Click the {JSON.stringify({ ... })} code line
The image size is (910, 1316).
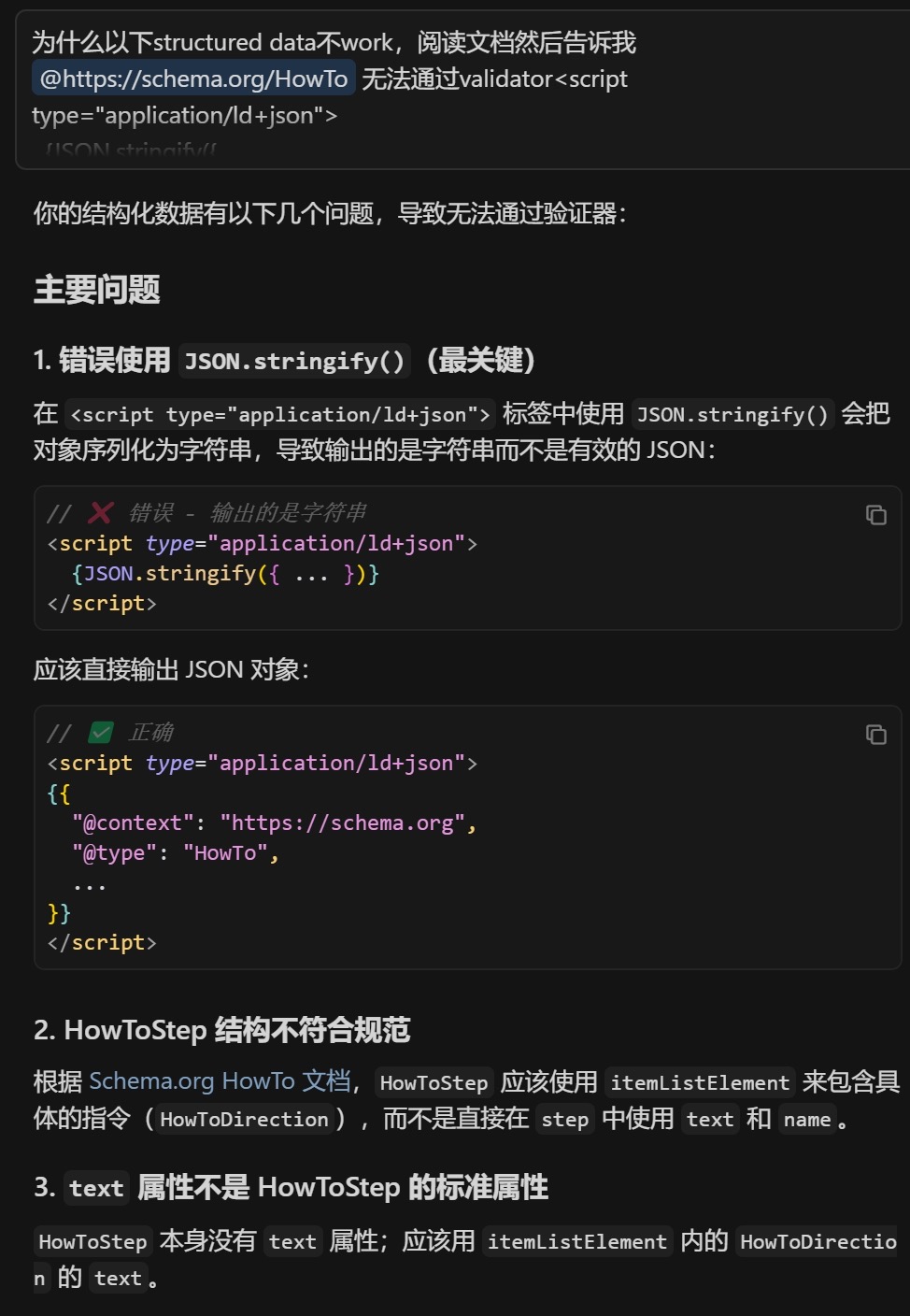[225, 573]
